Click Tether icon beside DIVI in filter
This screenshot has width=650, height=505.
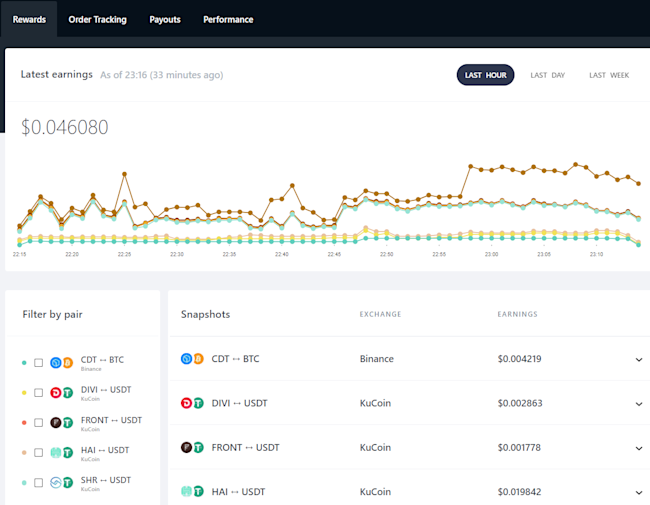point(68,393)
